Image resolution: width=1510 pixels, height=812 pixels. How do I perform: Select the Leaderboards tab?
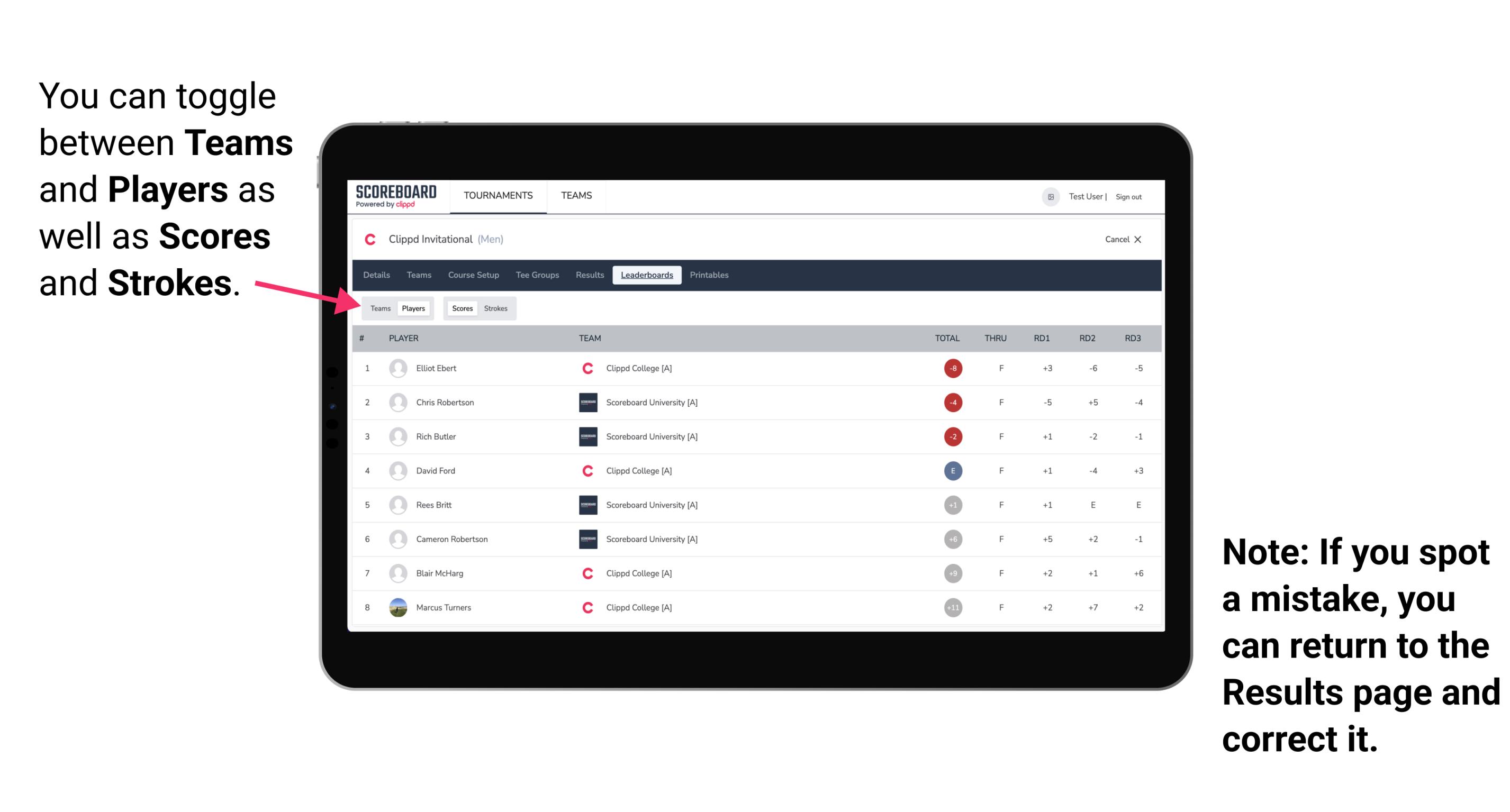[x=647, y=276]
